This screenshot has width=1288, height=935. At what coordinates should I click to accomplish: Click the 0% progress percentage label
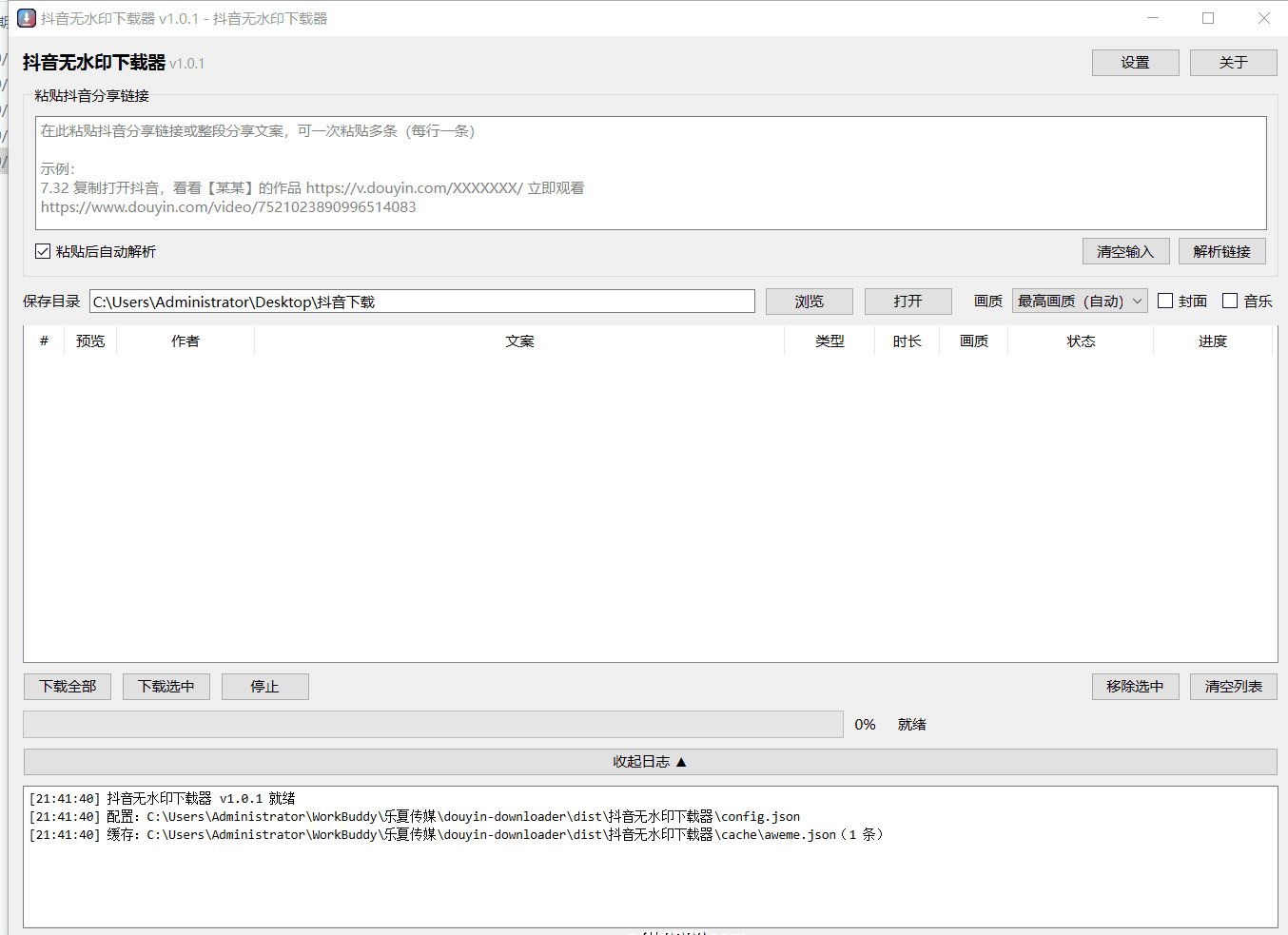coord(865,725)
